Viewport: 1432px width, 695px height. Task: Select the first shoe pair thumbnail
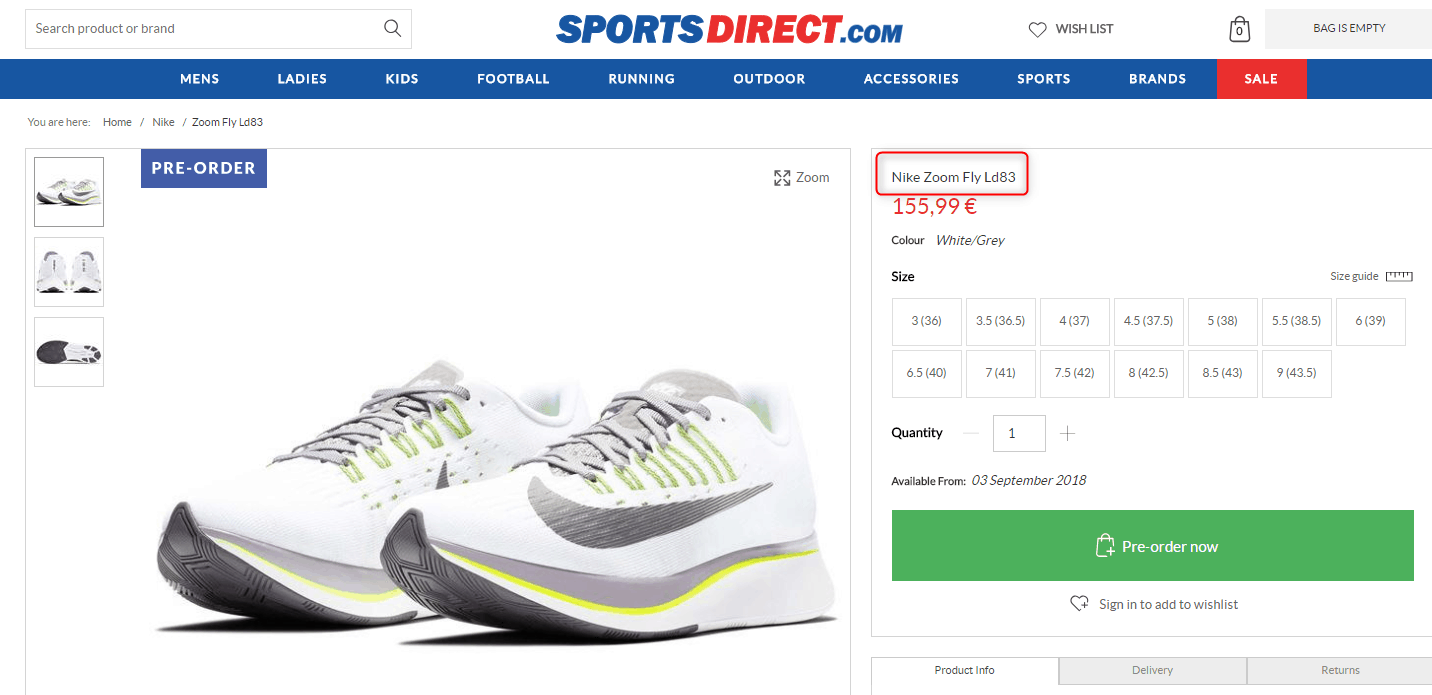[69, 192]
